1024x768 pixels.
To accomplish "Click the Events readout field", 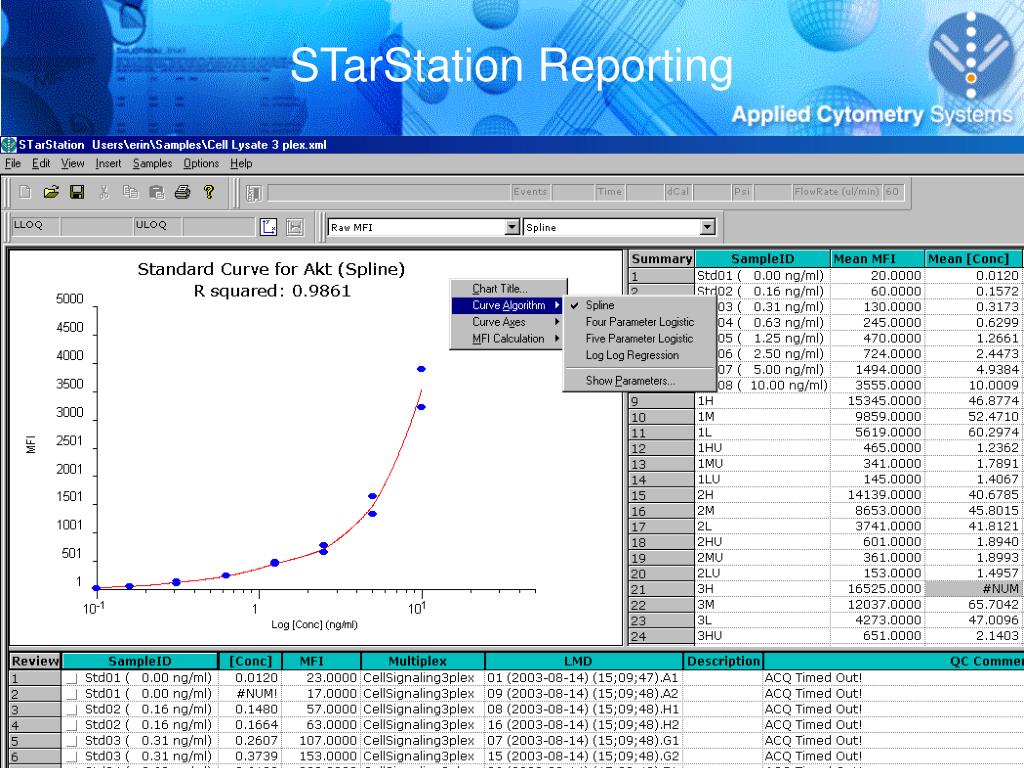I will tap(572, 192).
